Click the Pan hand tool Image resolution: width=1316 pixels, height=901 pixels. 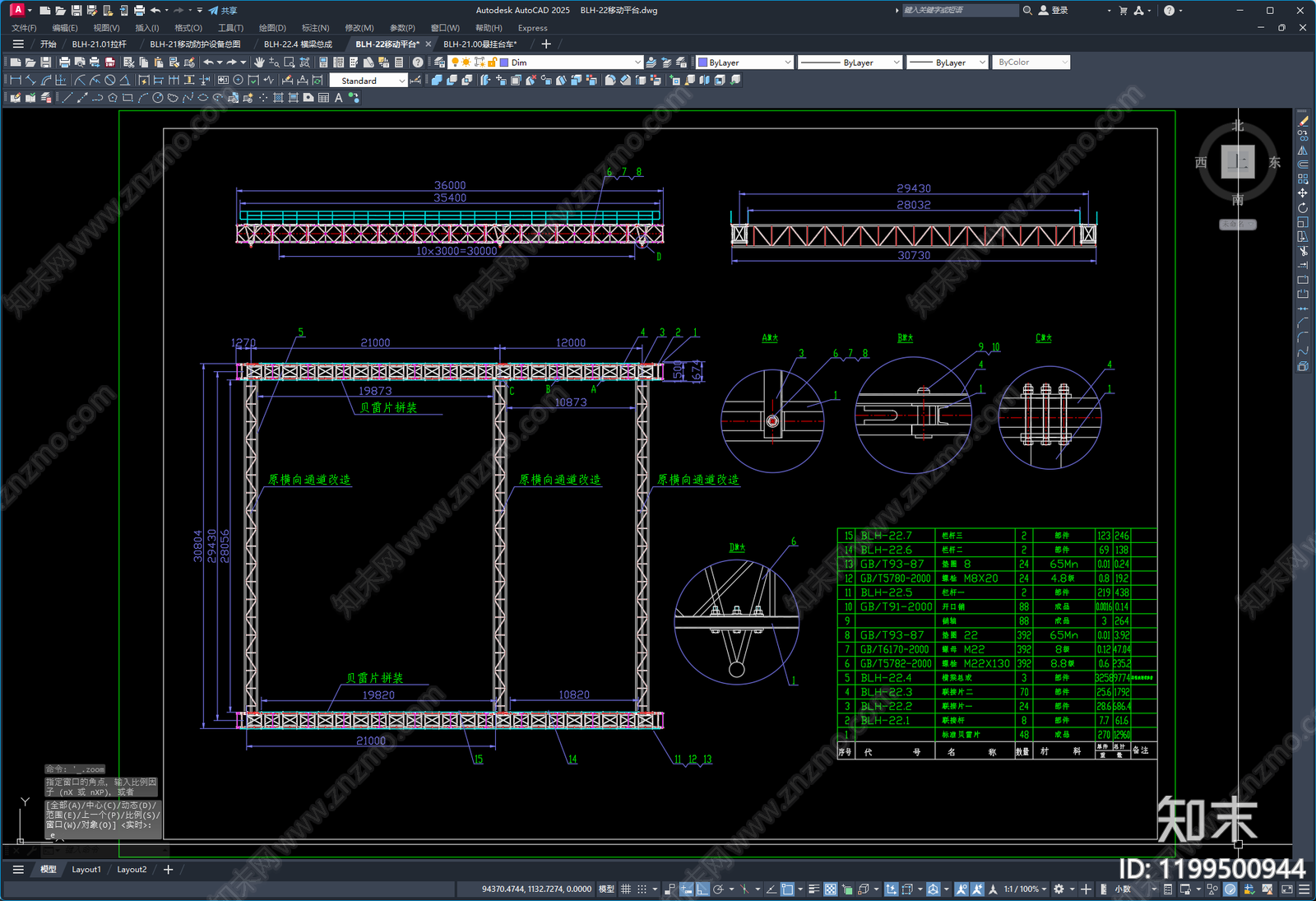tap(260, 63)
